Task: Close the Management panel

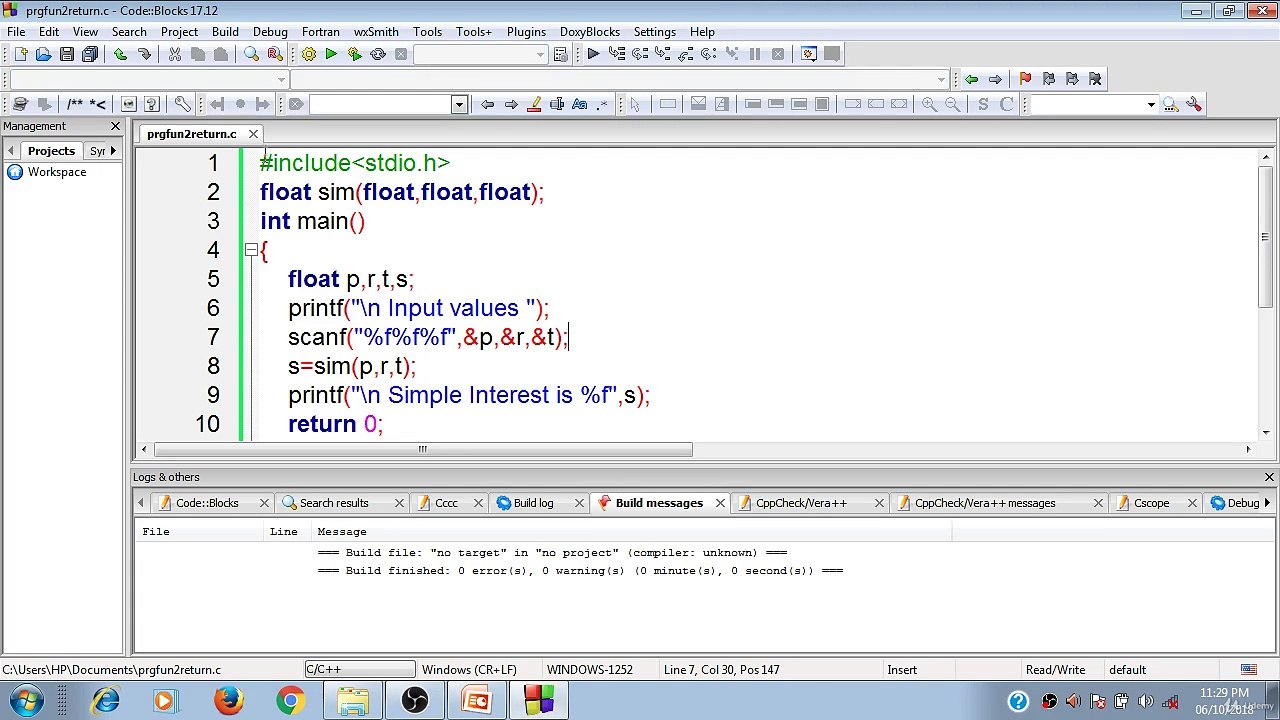Action: [x=115, y=126]
